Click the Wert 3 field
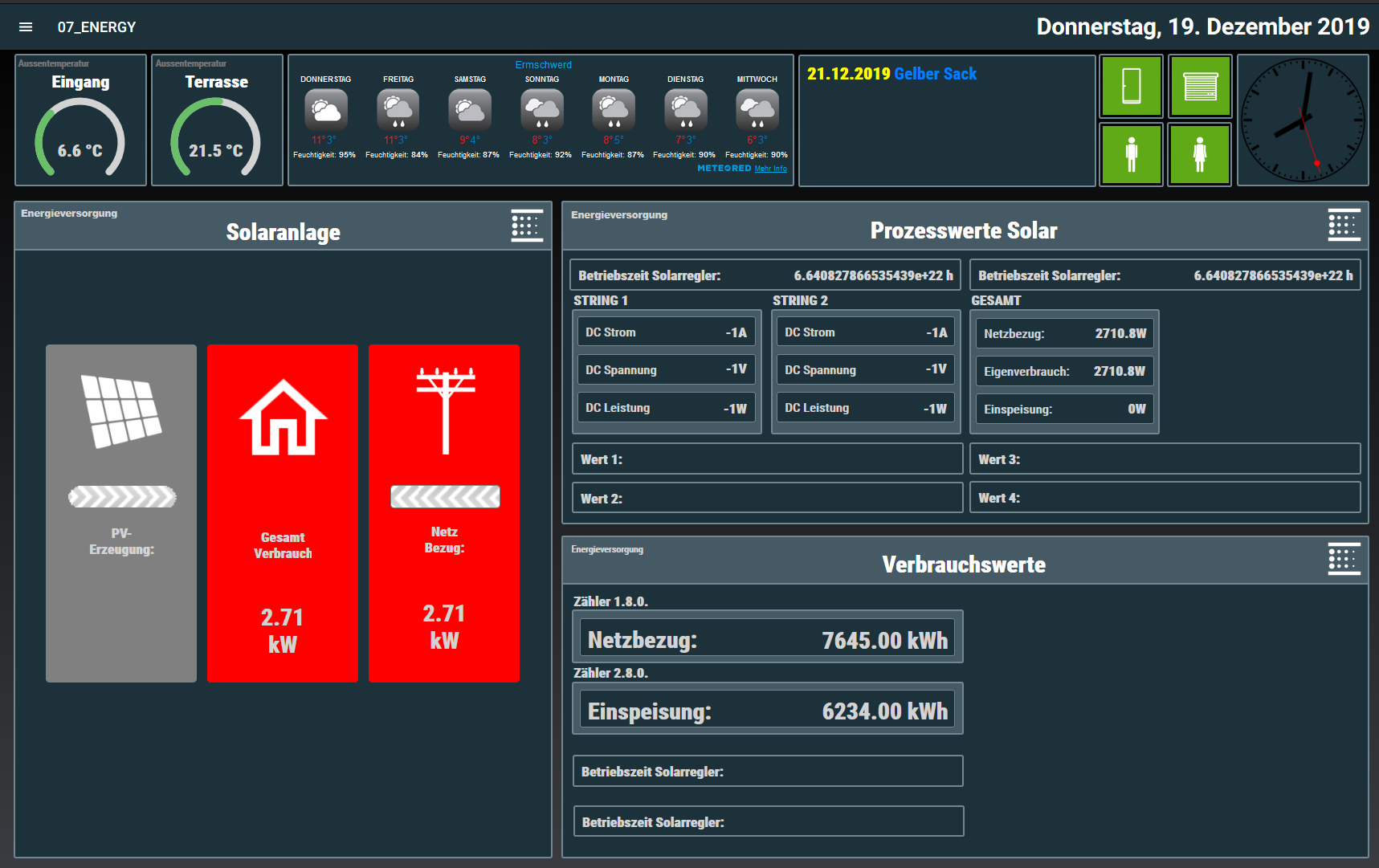Screen dimensions: 1379x868 [1165, 459]
